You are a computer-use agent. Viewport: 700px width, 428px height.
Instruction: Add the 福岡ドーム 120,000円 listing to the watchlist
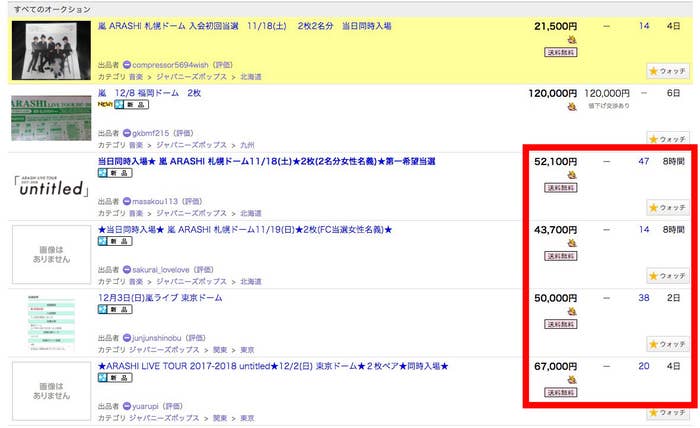point(667,139)
